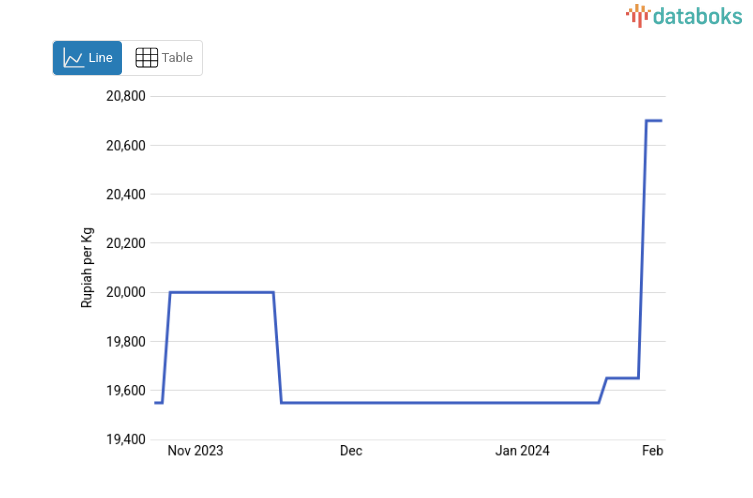Click the Dec x-axis label
753x498 pixels.
click(x=351, y=451)
